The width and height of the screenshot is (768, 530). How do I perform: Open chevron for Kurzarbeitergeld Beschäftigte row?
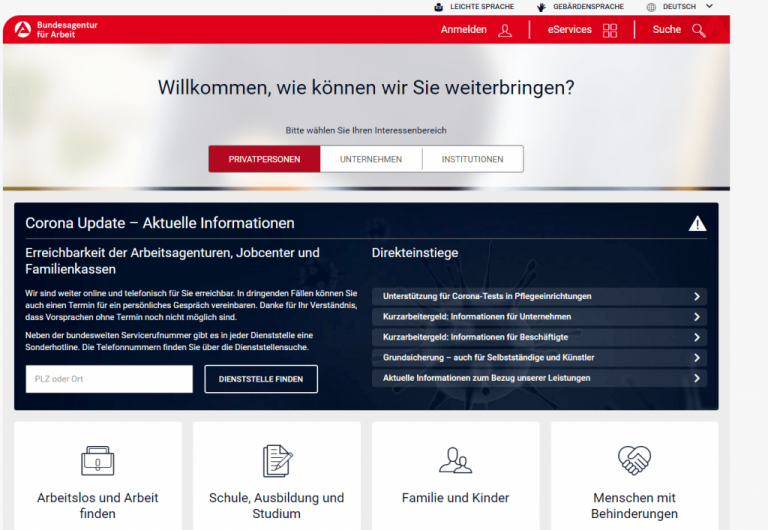point(697,337)
